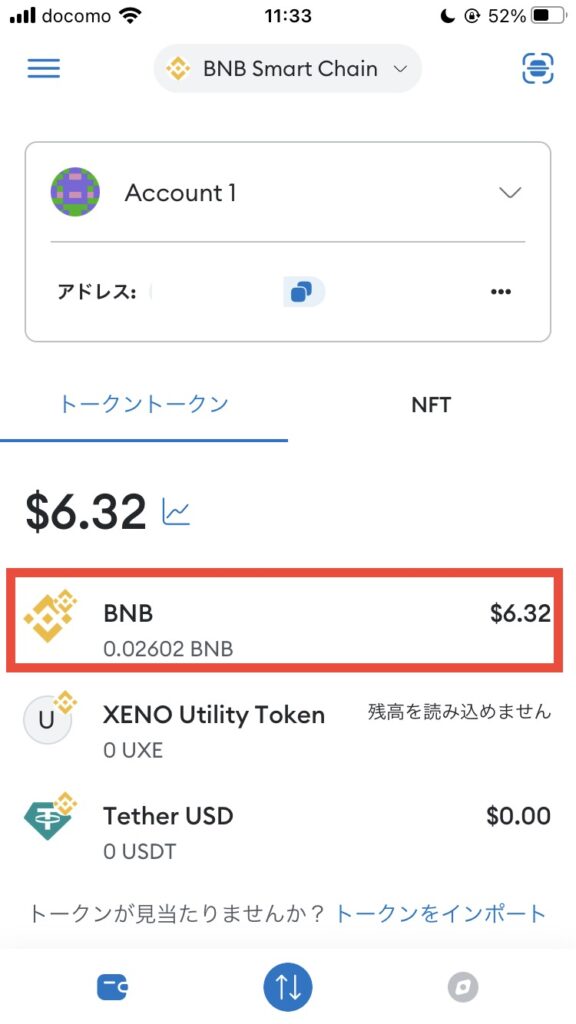Tap the swap arrows action button
This screenshot has width=576, height=1024.
point(288,987)
